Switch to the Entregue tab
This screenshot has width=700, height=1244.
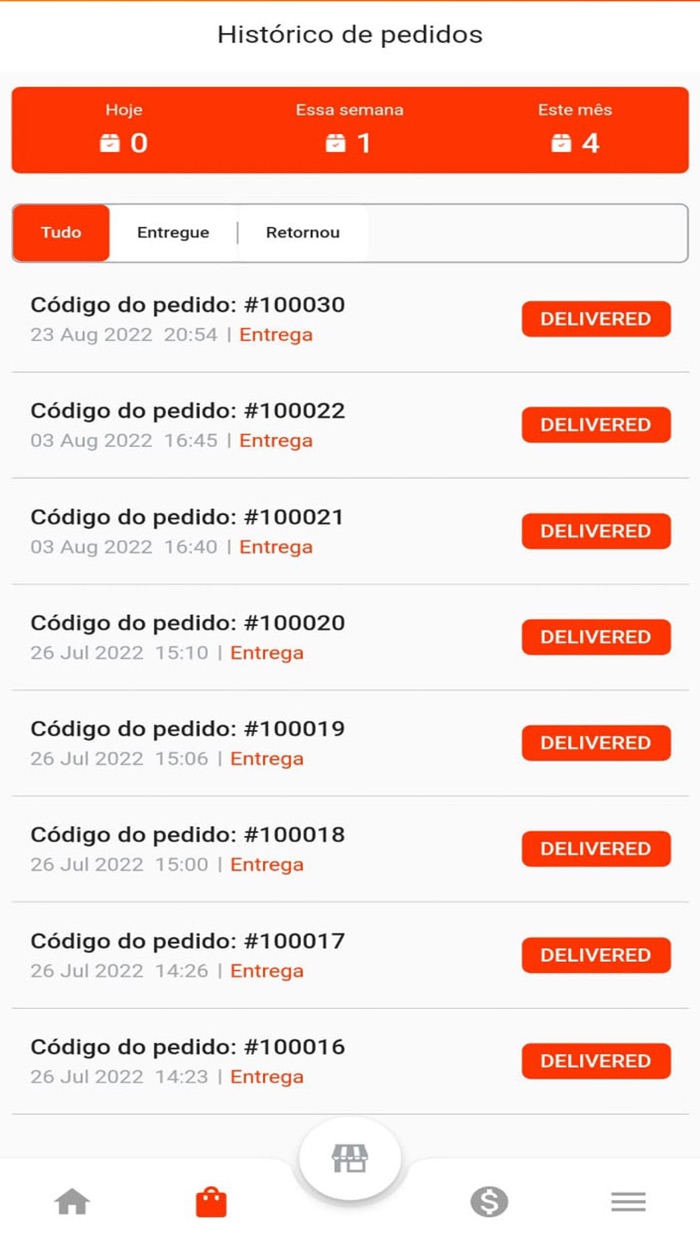173,233
